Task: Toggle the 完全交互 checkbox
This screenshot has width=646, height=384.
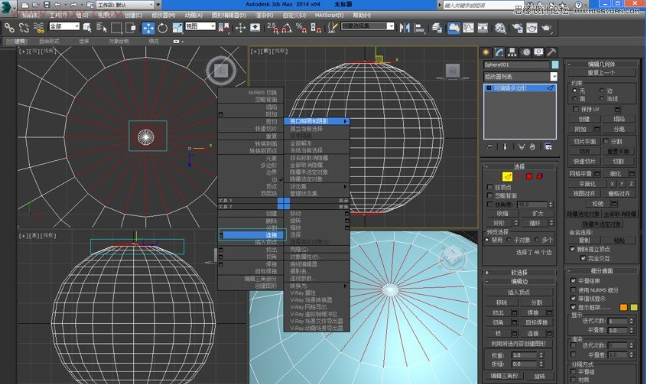Action: [583, 258]
